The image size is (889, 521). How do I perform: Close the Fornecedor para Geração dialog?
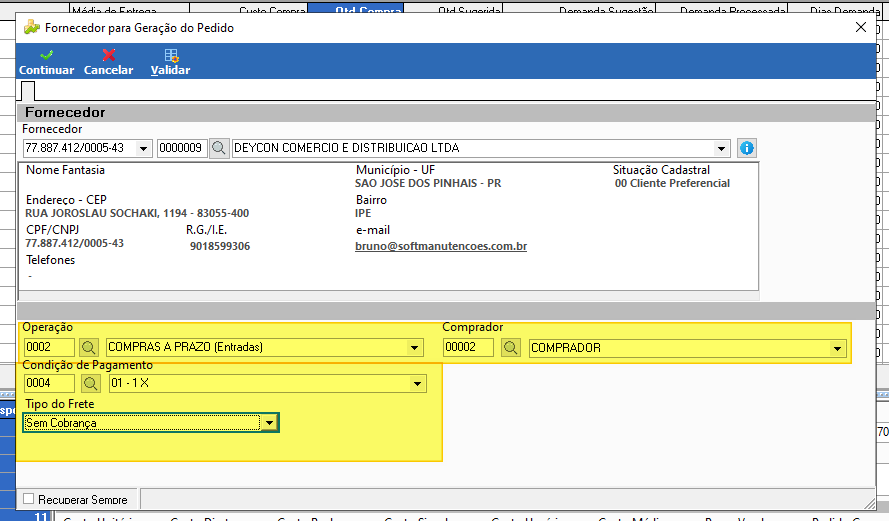(x=861, y=27)
